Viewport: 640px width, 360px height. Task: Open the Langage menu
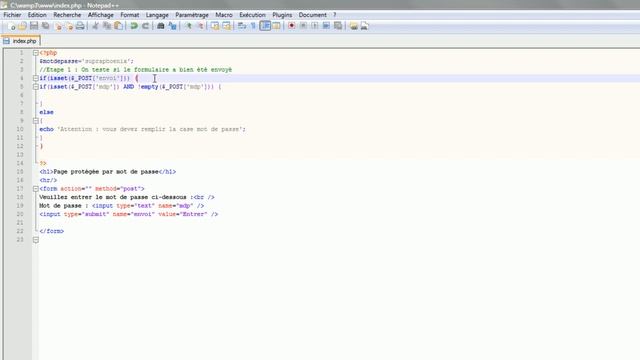click(157, 15)
